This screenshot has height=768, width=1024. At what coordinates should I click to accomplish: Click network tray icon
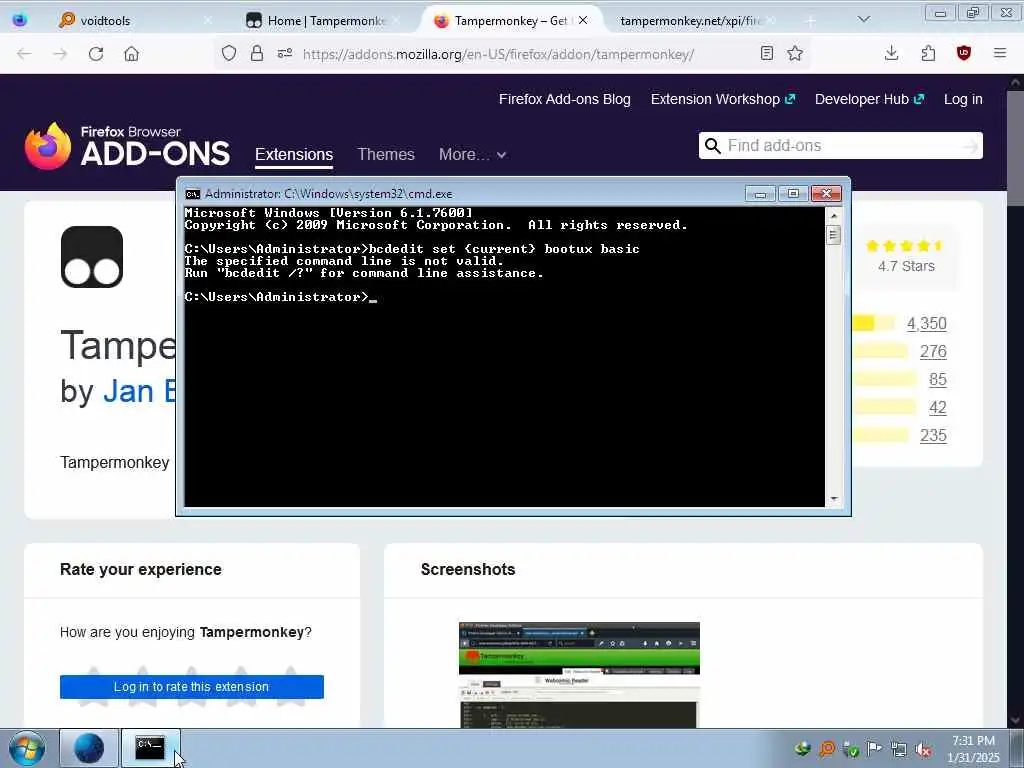point(899,750)
